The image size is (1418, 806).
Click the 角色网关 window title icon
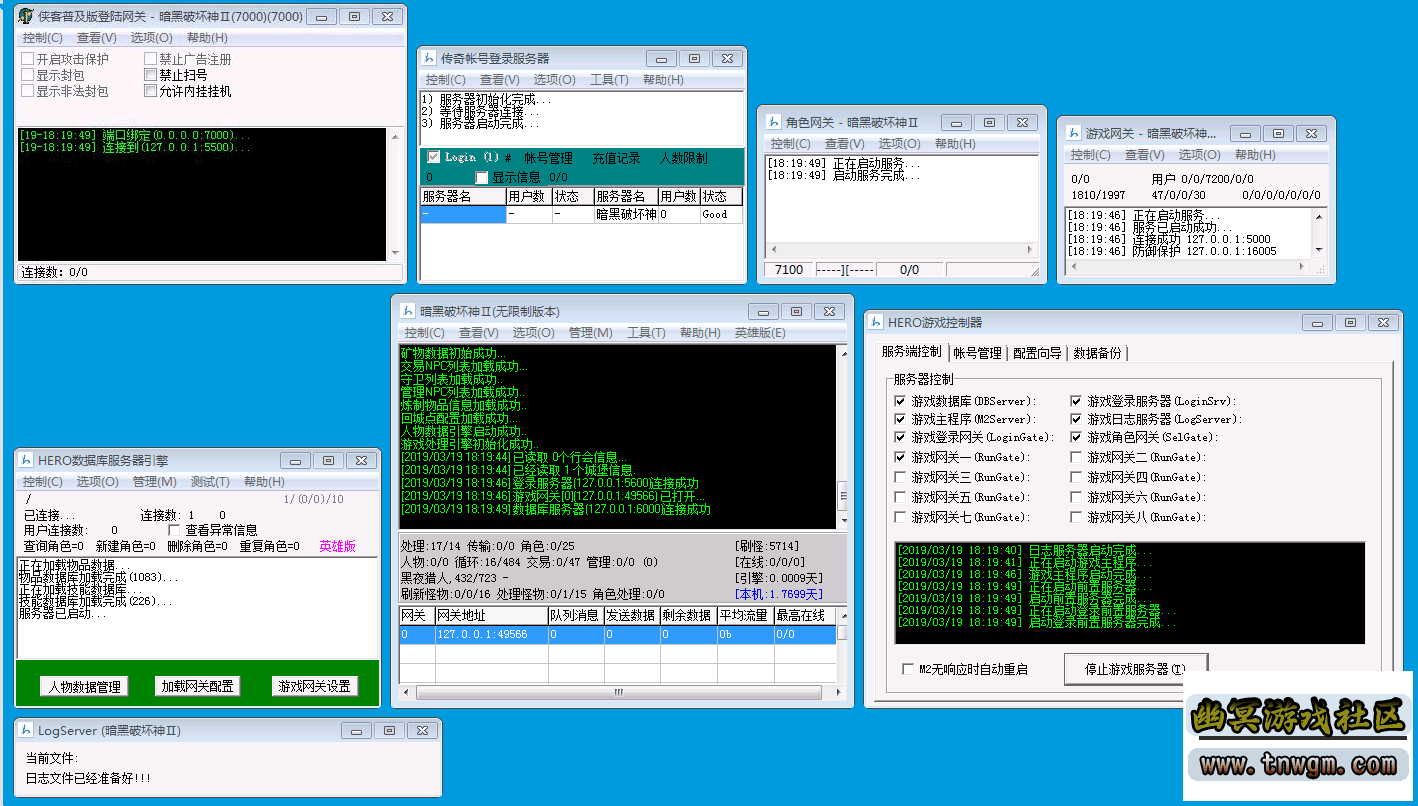click(x=773, y=122)
